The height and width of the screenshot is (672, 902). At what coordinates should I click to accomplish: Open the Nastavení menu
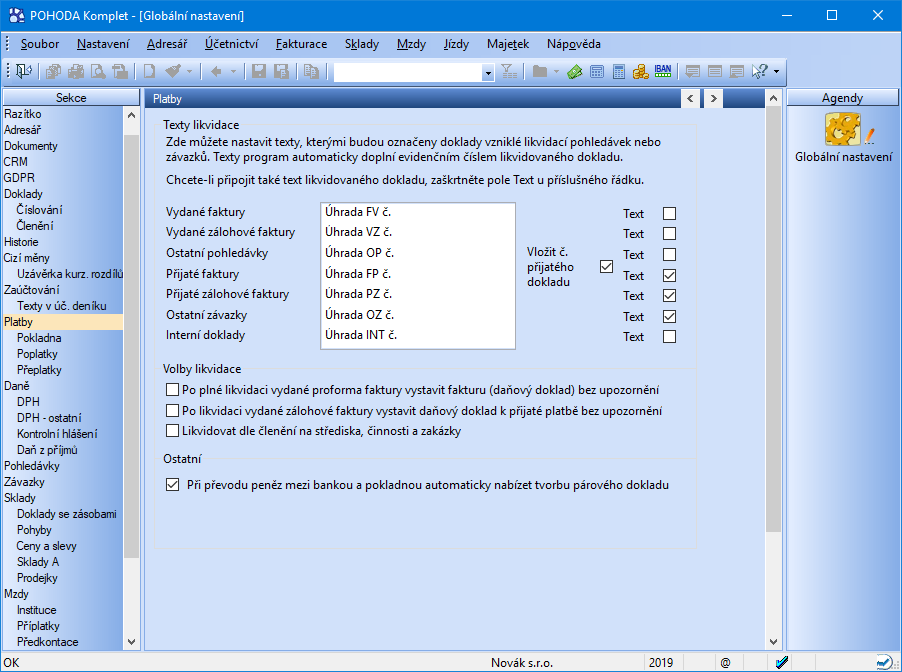(104, 44)
